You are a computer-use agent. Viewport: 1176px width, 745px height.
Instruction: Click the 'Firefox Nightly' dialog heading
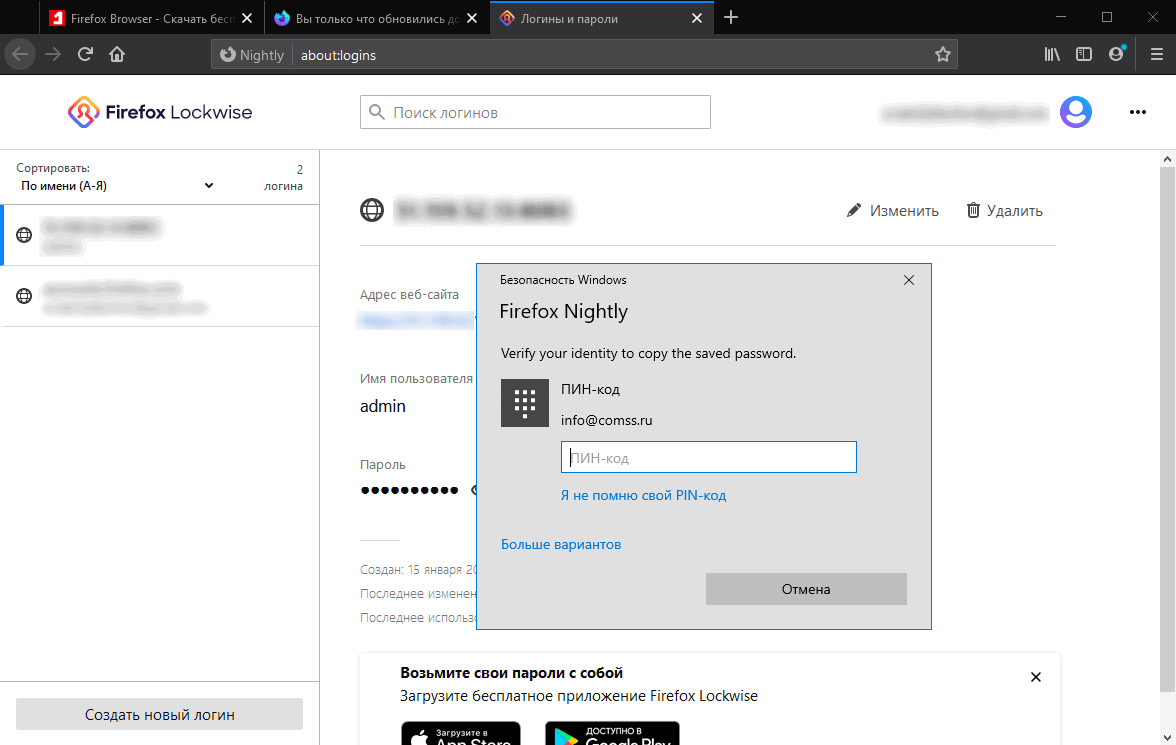[563, 311]
